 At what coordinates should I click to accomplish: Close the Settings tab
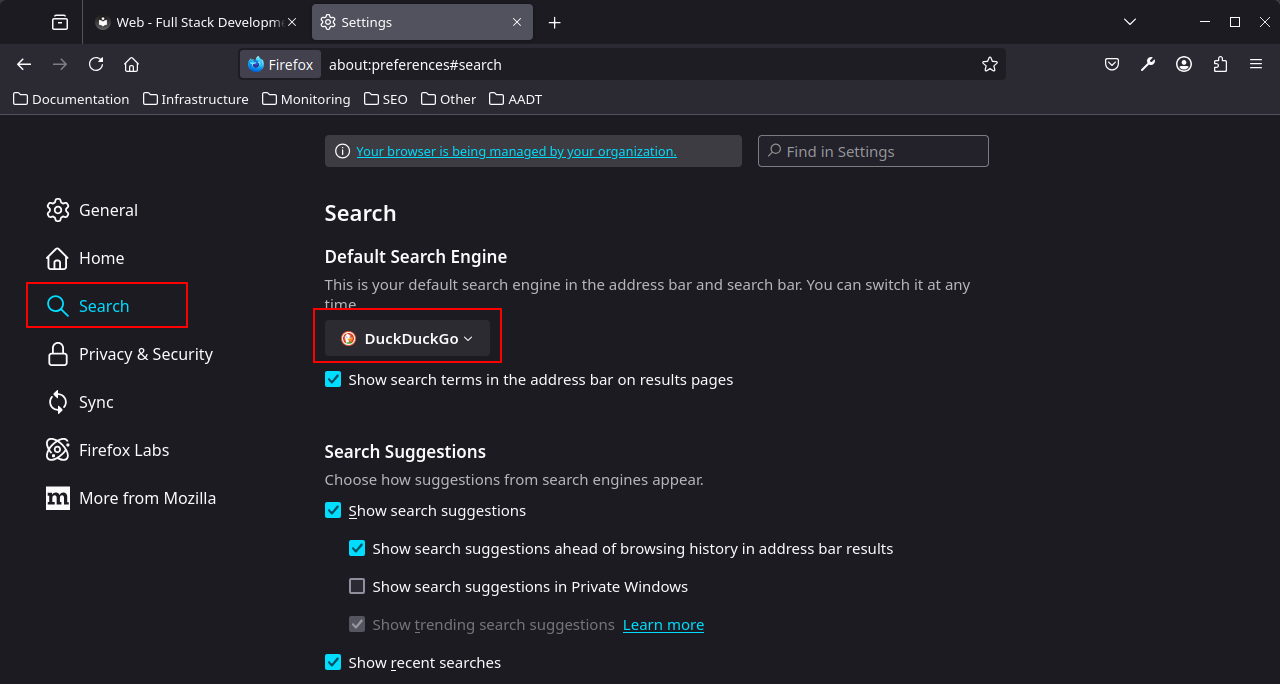point(517,22)
